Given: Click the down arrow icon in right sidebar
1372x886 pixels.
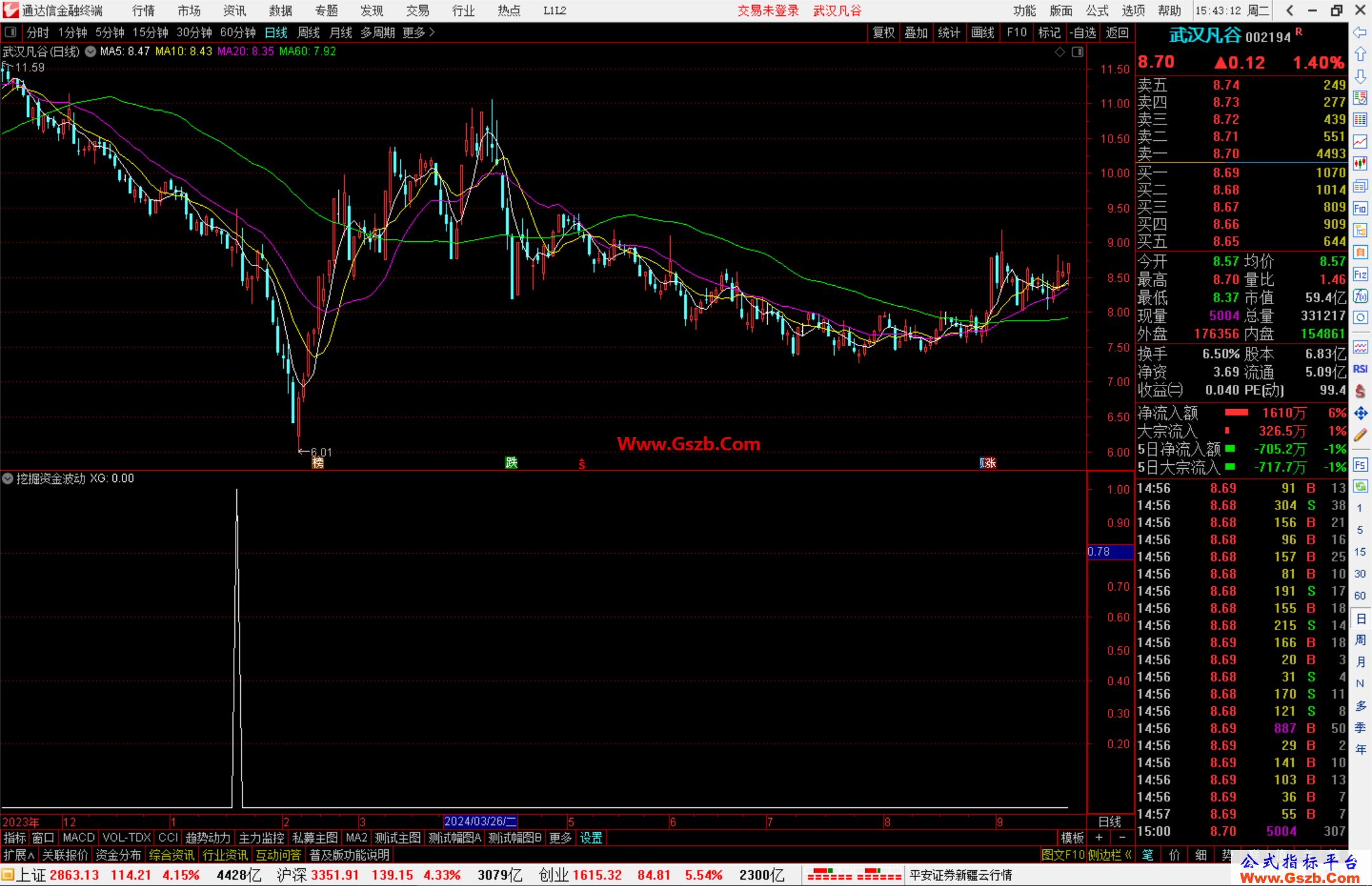Looking at the screenshot, I should 1360,76.
